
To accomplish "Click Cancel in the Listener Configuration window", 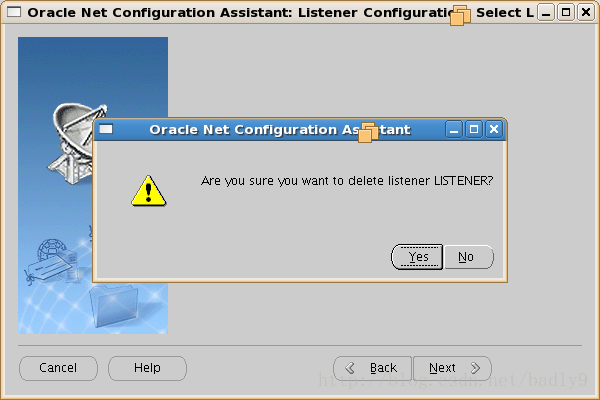I will (x=58, y=368).
